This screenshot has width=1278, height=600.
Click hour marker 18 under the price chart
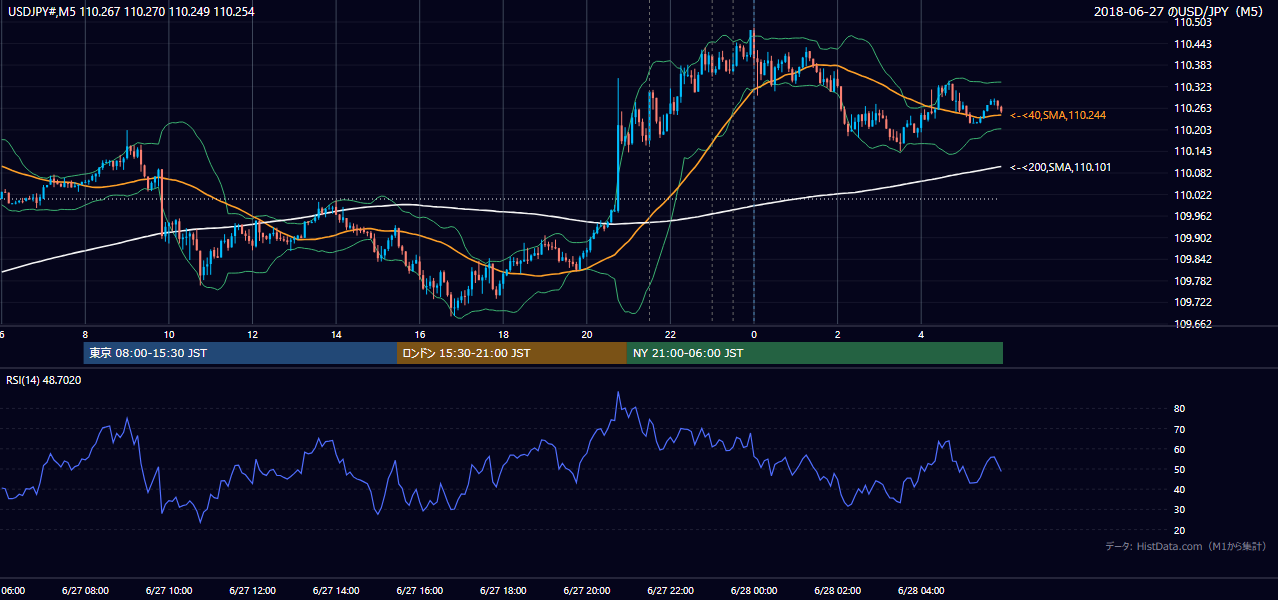click(x=503, y=334)
